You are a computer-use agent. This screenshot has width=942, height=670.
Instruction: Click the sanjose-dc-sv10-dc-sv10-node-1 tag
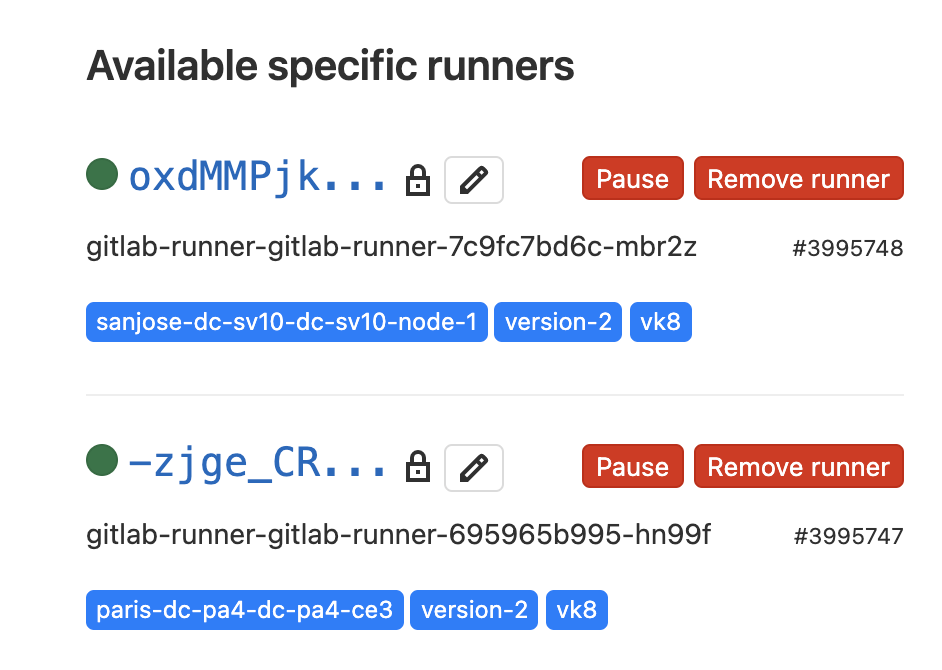[287, 322]
